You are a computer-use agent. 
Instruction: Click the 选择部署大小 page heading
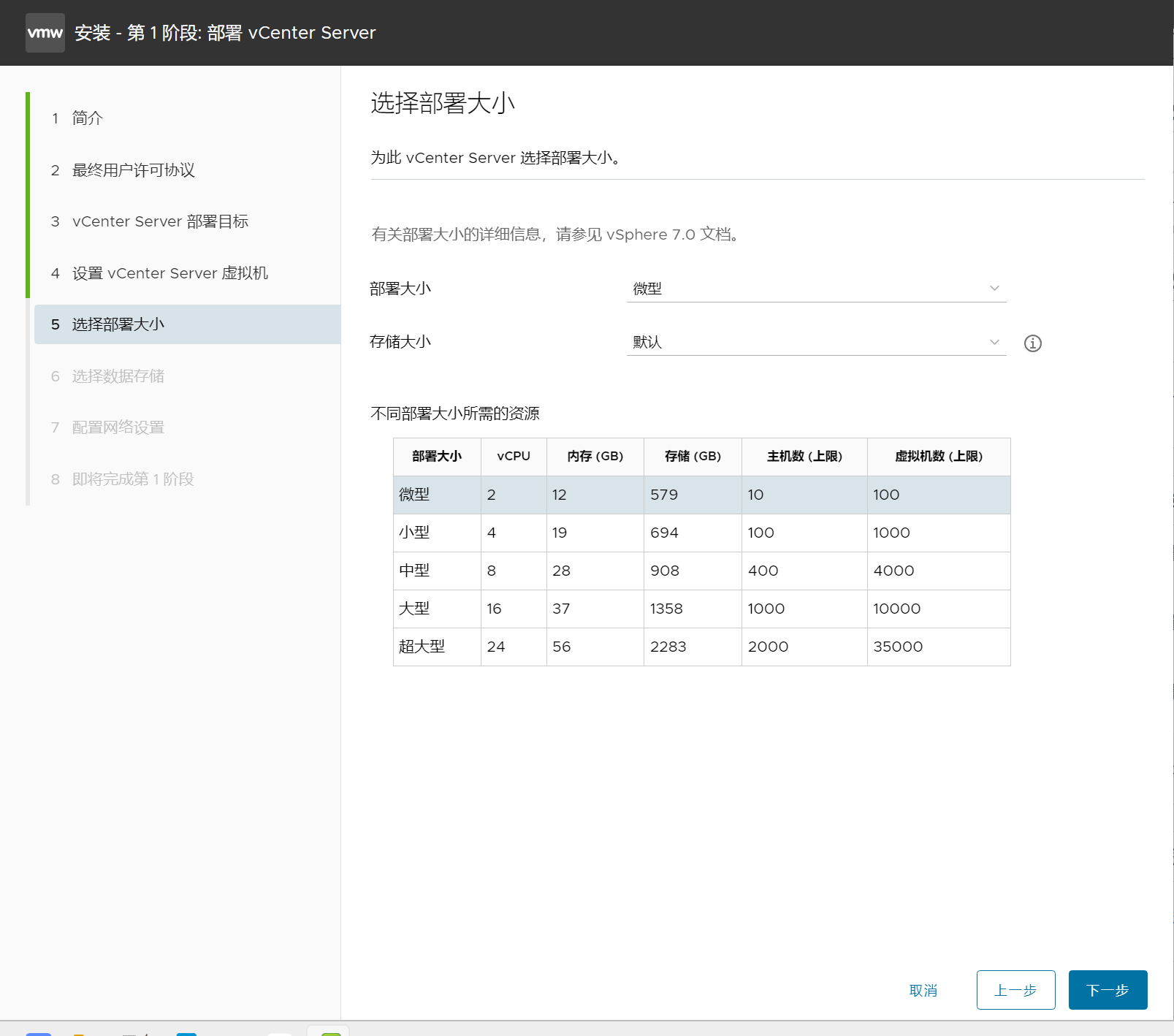443,103
